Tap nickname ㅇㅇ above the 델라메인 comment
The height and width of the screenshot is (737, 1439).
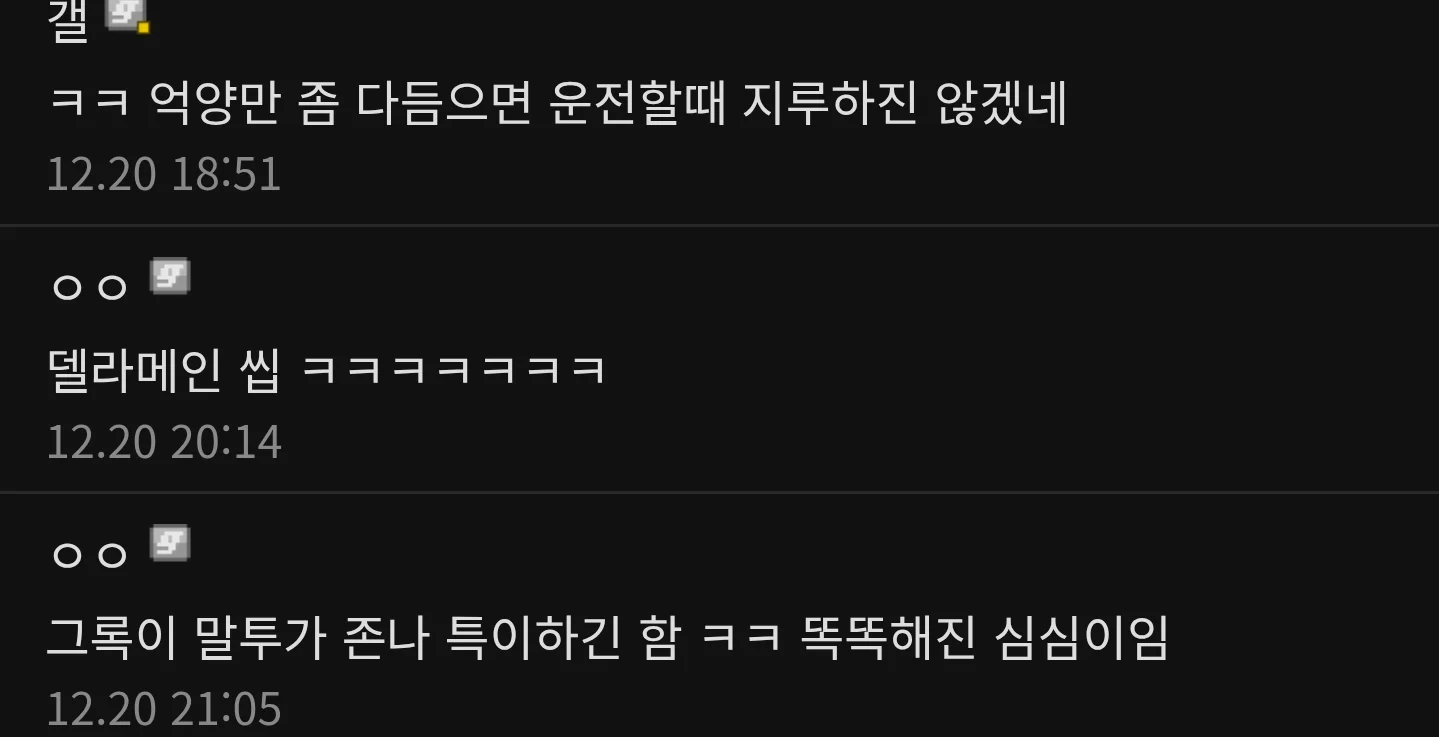point(90,286)
